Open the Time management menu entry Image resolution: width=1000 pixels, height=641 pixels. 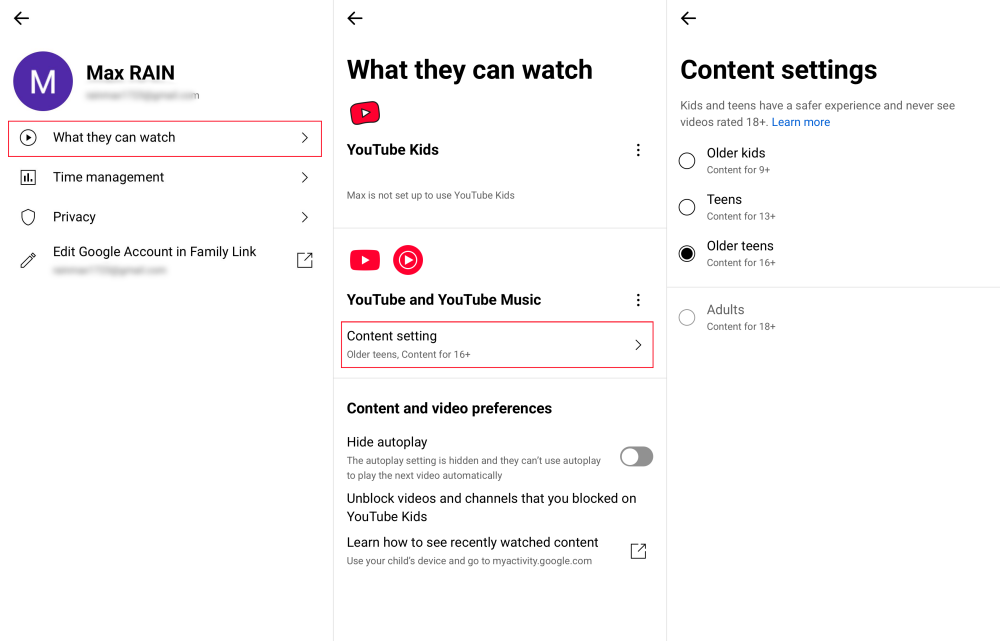click(x=165, y=177)
